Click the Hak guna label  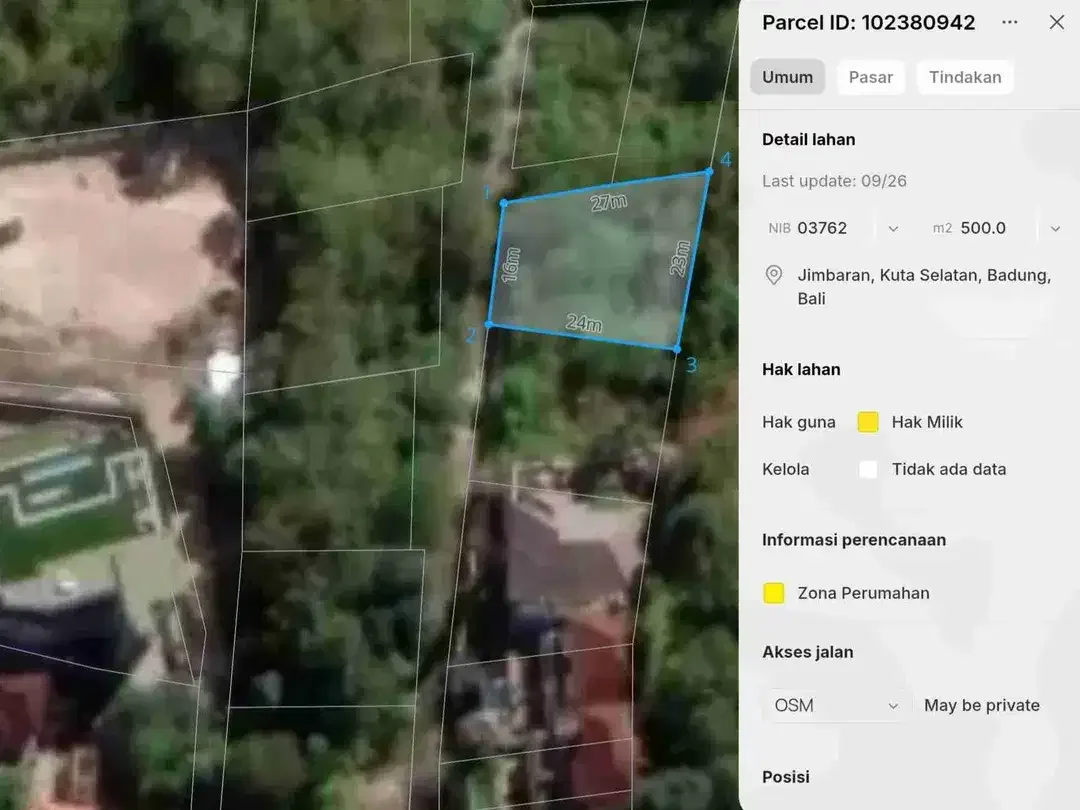(x=799, y=422)
